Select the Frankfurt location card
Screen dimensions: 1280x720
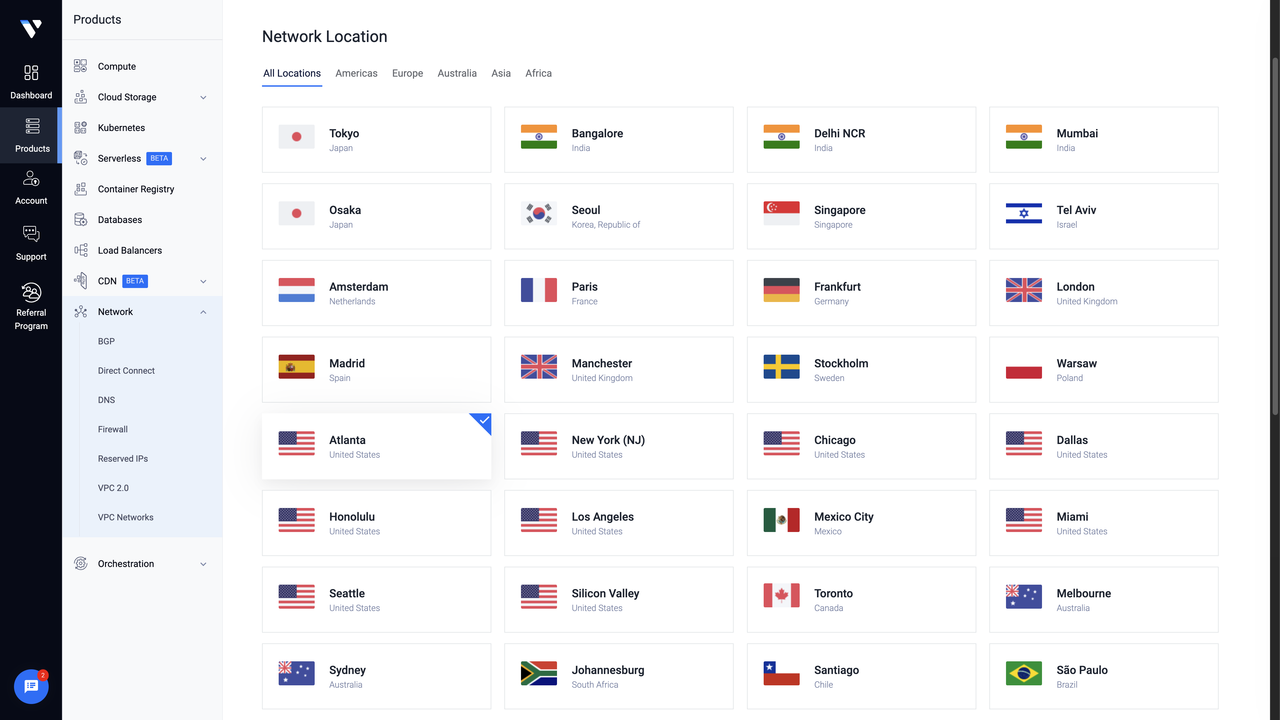tap(861, 293)
